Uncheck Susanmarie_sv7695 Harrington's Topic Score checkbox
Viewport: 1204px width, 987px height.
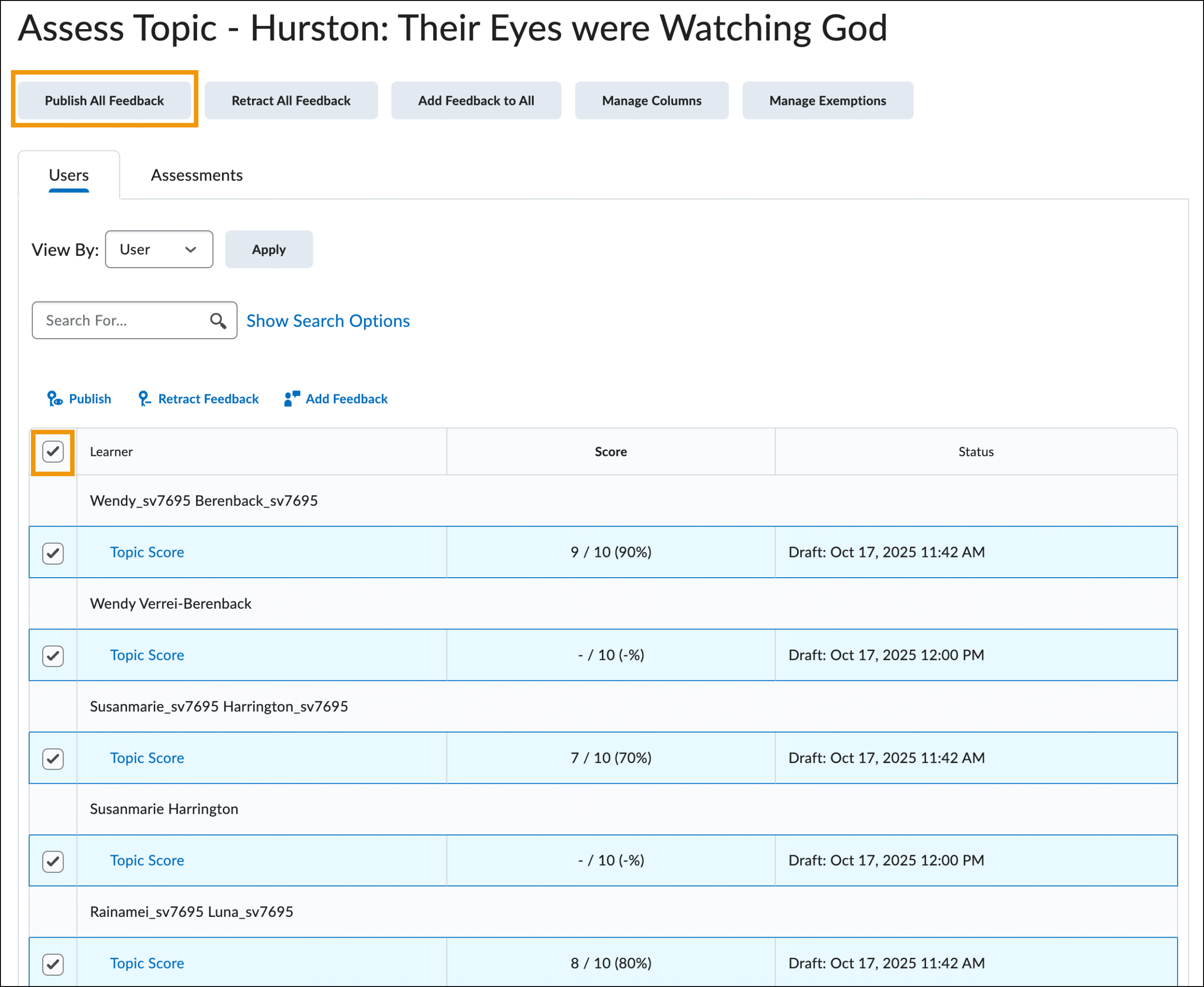tap(53, 758)
